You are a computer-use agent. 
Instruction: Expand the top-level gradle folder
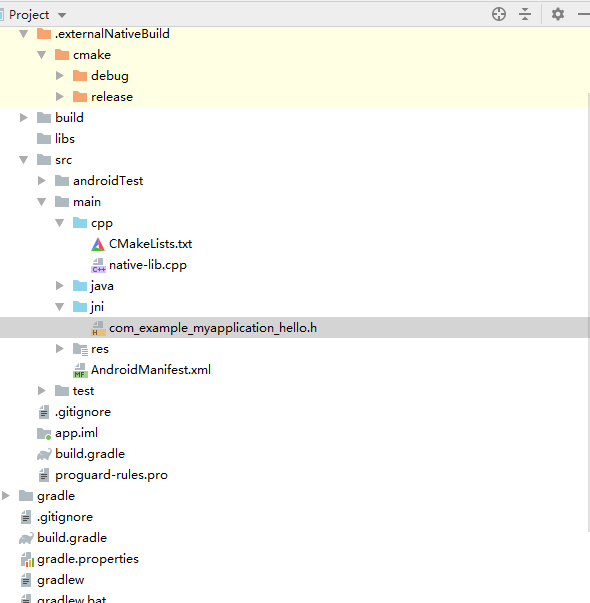click(x=5, y=496)
